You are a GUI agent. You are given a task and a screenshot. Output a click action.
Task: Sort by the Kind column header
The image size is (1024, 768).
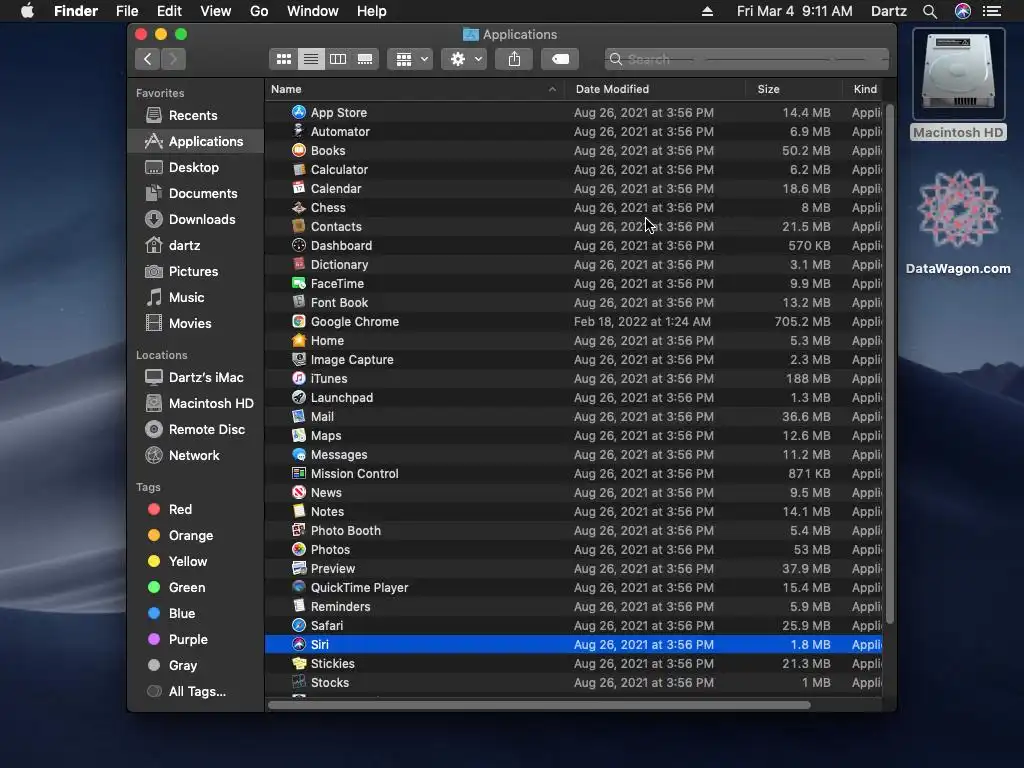(865, 89)
